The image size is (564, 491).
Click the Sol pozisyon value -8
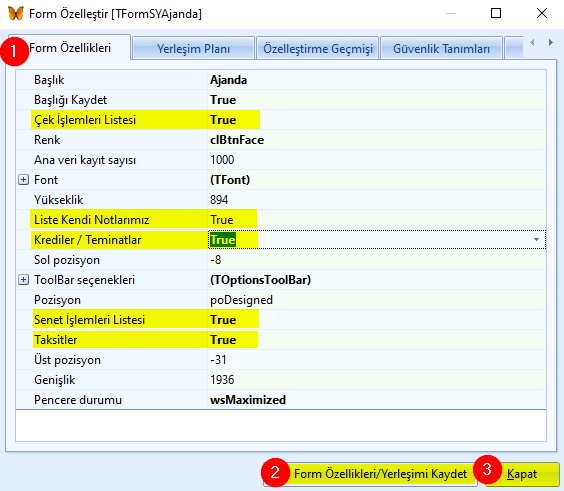(x=215, y=260)
